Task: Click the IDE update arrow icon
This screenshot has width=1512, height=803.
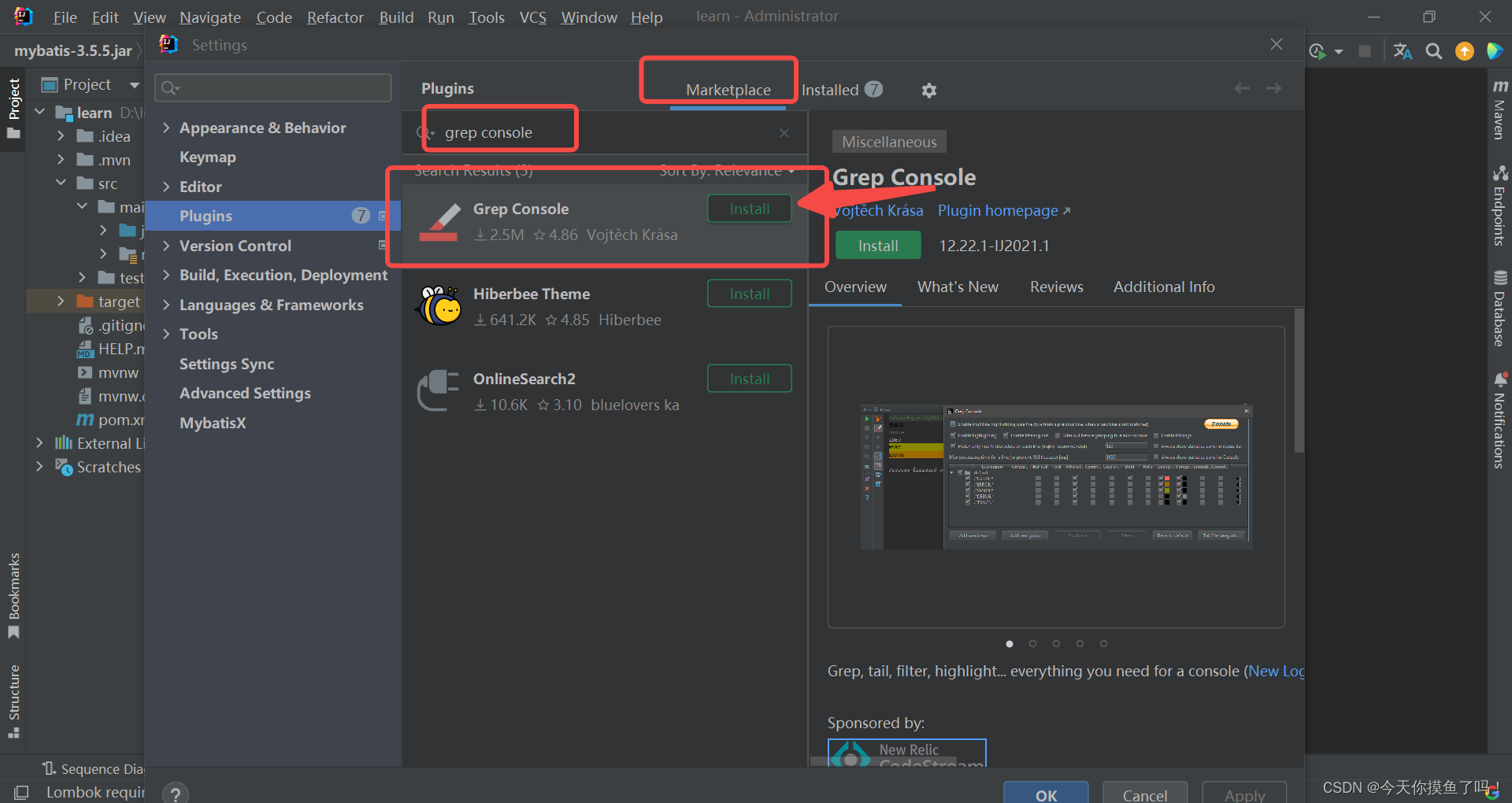Action: 1465,50
